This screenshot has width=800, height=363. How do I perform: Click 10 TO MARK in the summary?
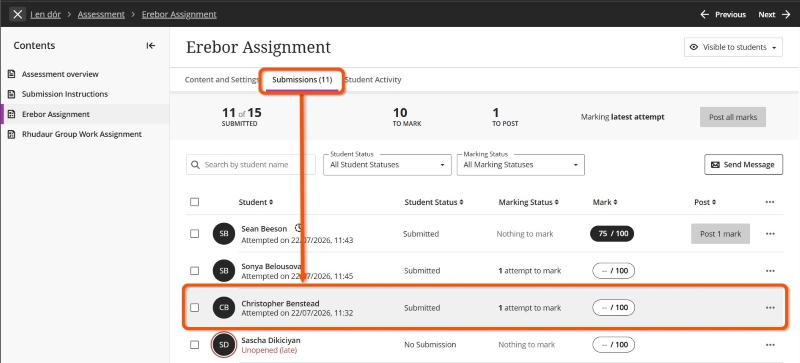click(x=407, y=117)
